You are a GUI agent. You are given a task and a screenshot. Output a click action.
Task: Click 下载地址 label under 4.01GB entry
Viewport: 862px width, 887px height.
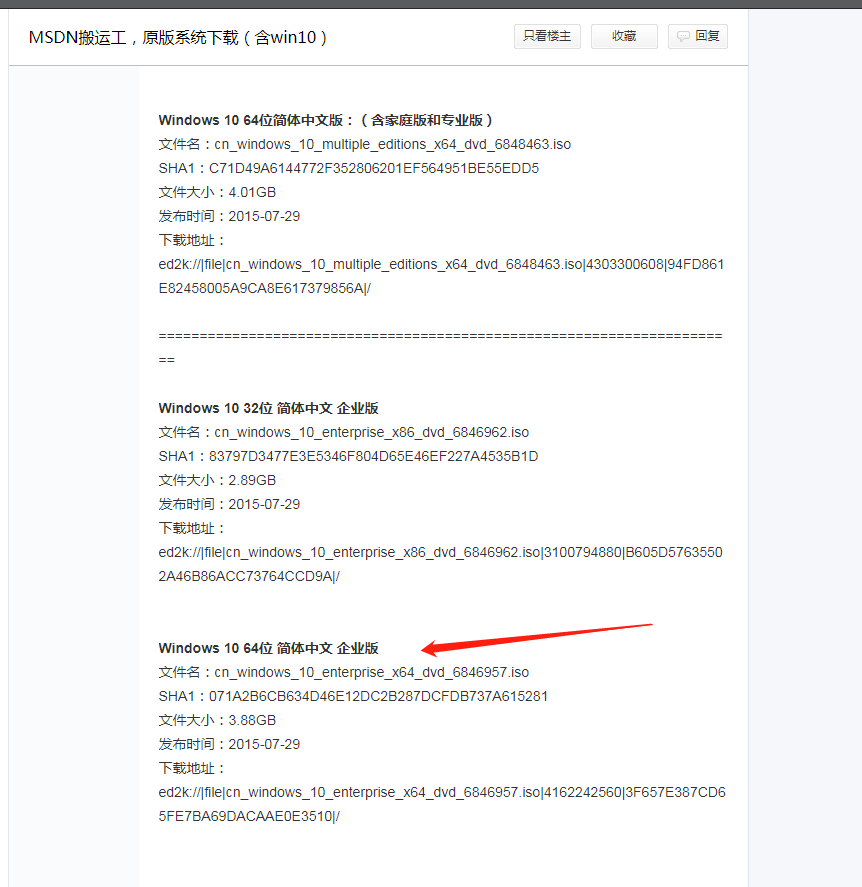[x=192, y=241]
